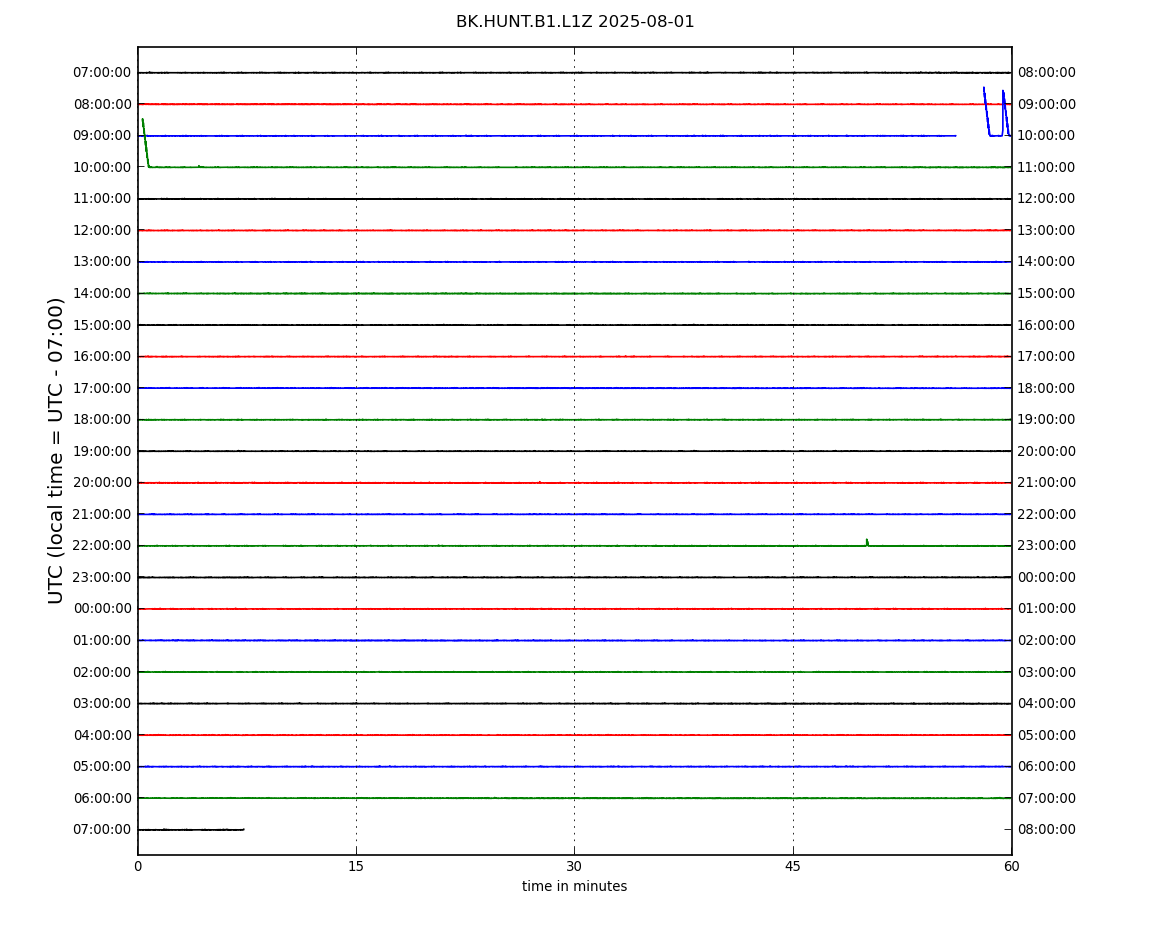Click left-axis time label 01:00:00
The width and height of the screenshot is (1150, 950).
[103, 640]
